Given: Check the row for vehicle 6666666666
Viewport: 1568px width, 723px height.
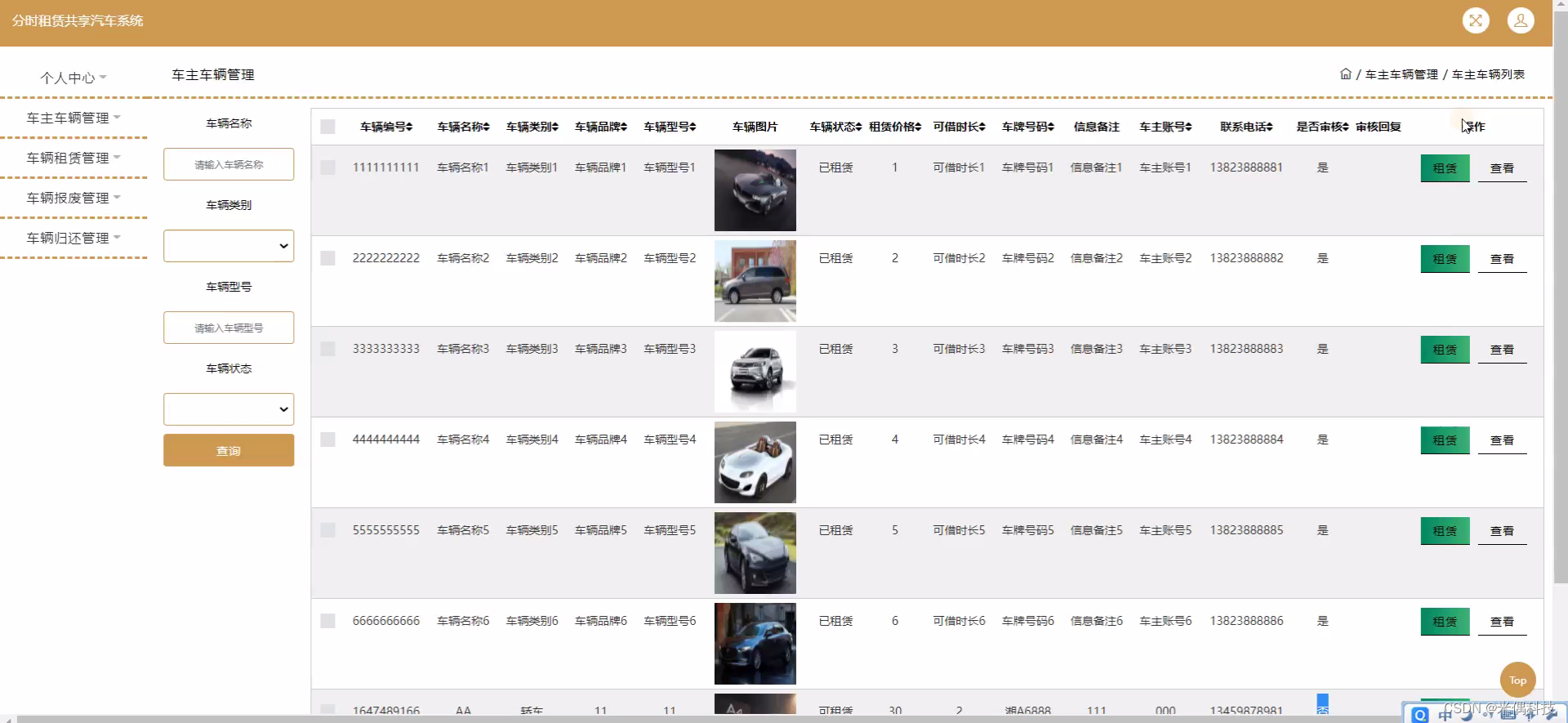Looking at the screenshot, I should 327,621.
